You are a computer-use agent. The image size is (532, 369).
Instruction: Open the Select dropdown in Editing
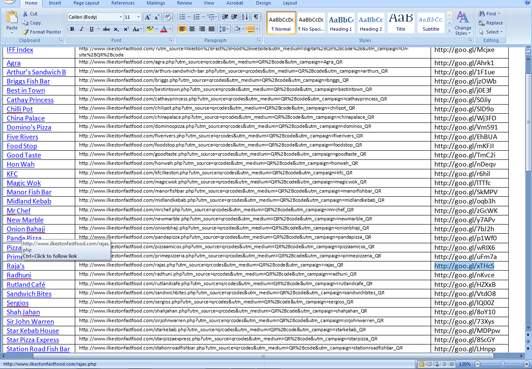[491, 32]
